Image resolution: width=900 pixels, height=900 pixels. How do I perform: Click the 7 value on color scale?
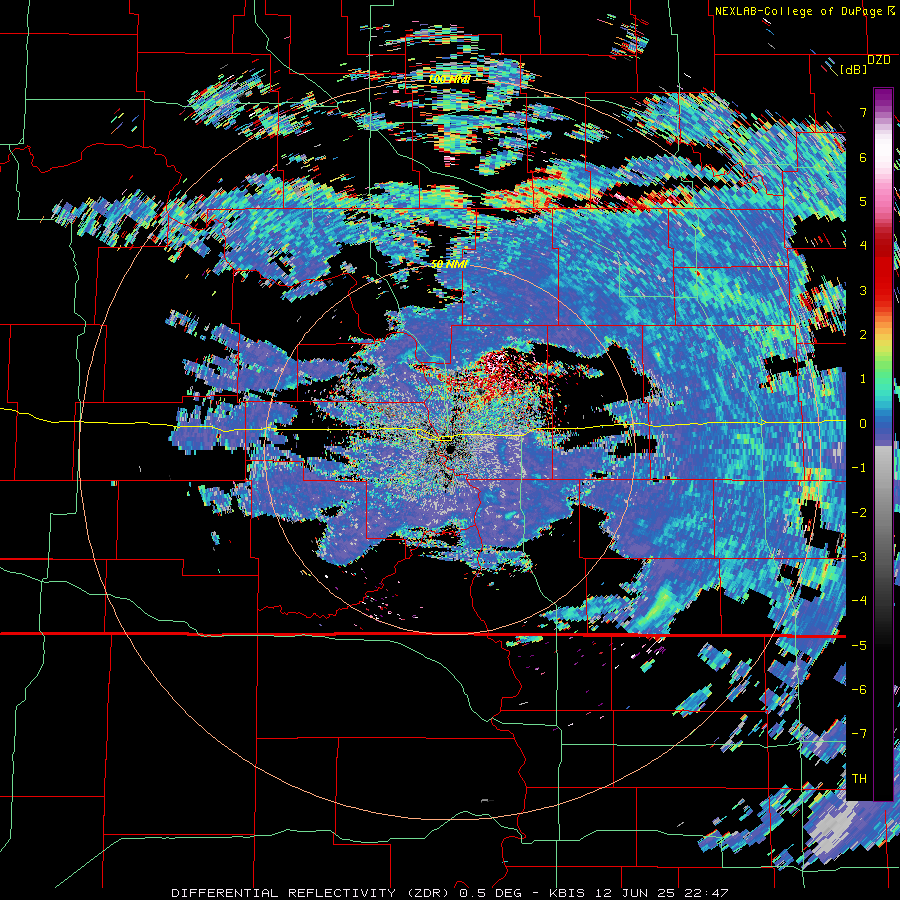point(863,112)
